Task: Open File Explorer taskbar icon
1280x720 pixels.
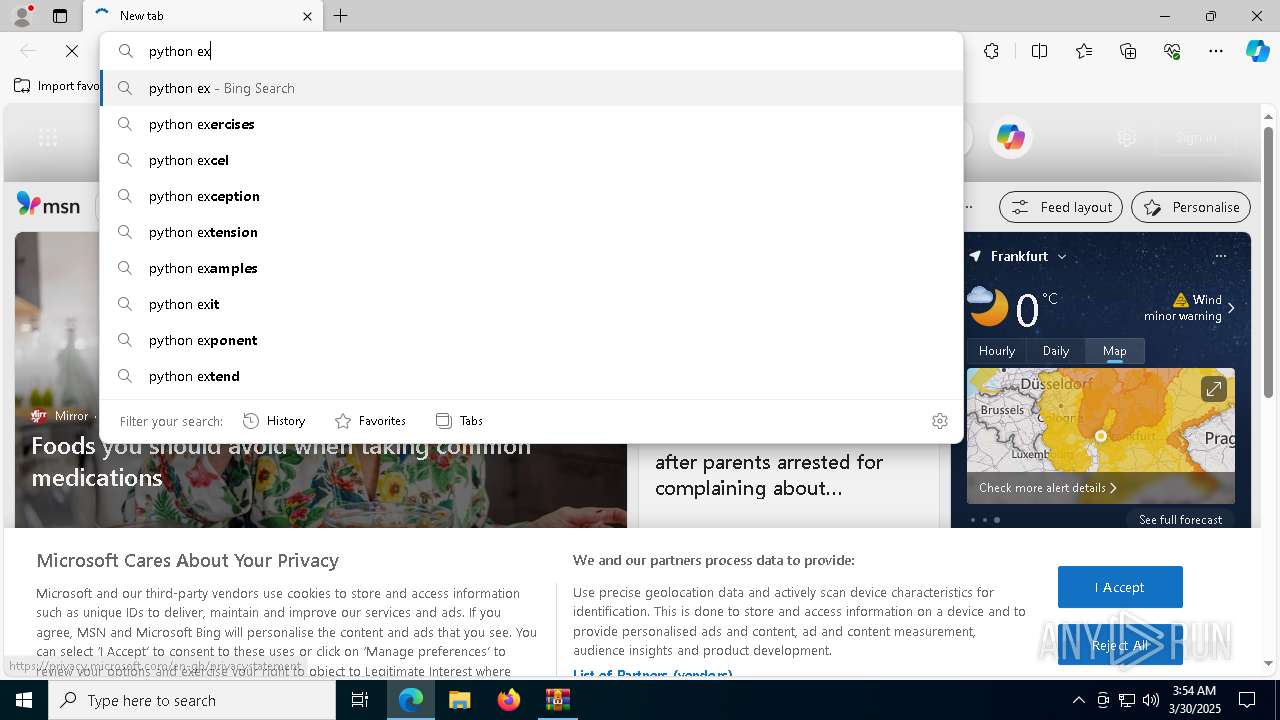Action: pyautogui.click(x=459, y=700)
